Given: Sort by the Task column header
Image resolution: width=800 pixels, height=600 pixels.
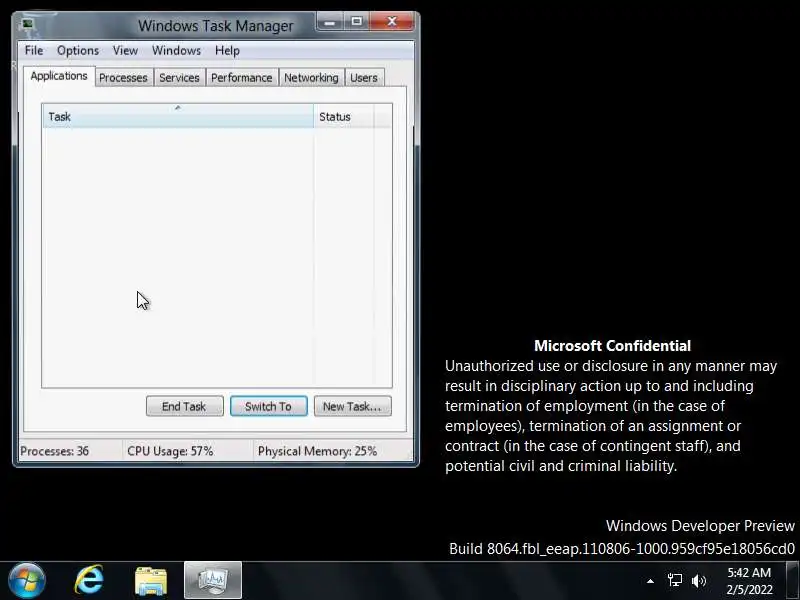Looking at the screenshot, I should [178, 116].
